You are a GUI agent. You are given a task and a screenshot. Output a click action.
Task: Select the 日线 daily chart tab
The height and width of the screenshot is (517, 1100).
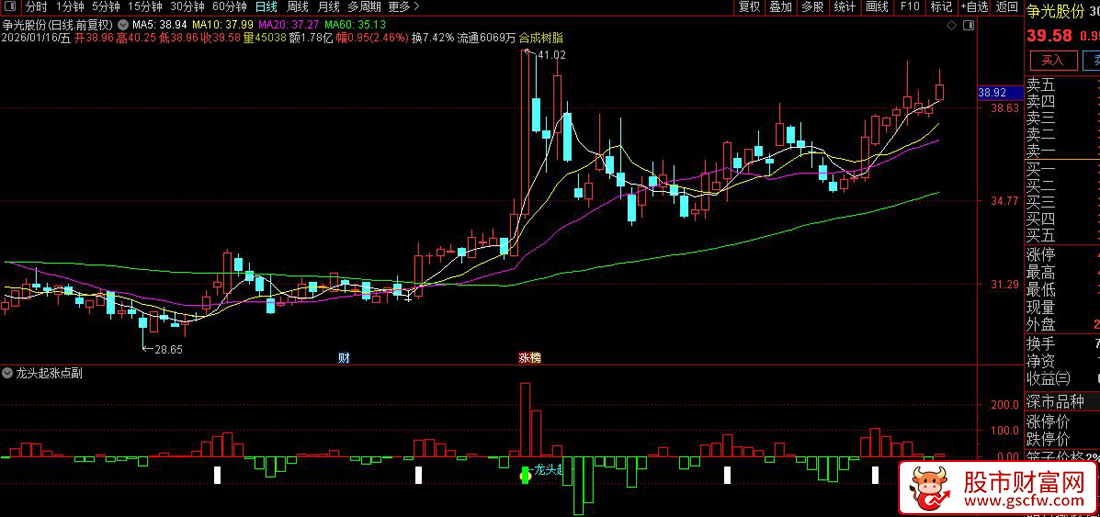266,7
